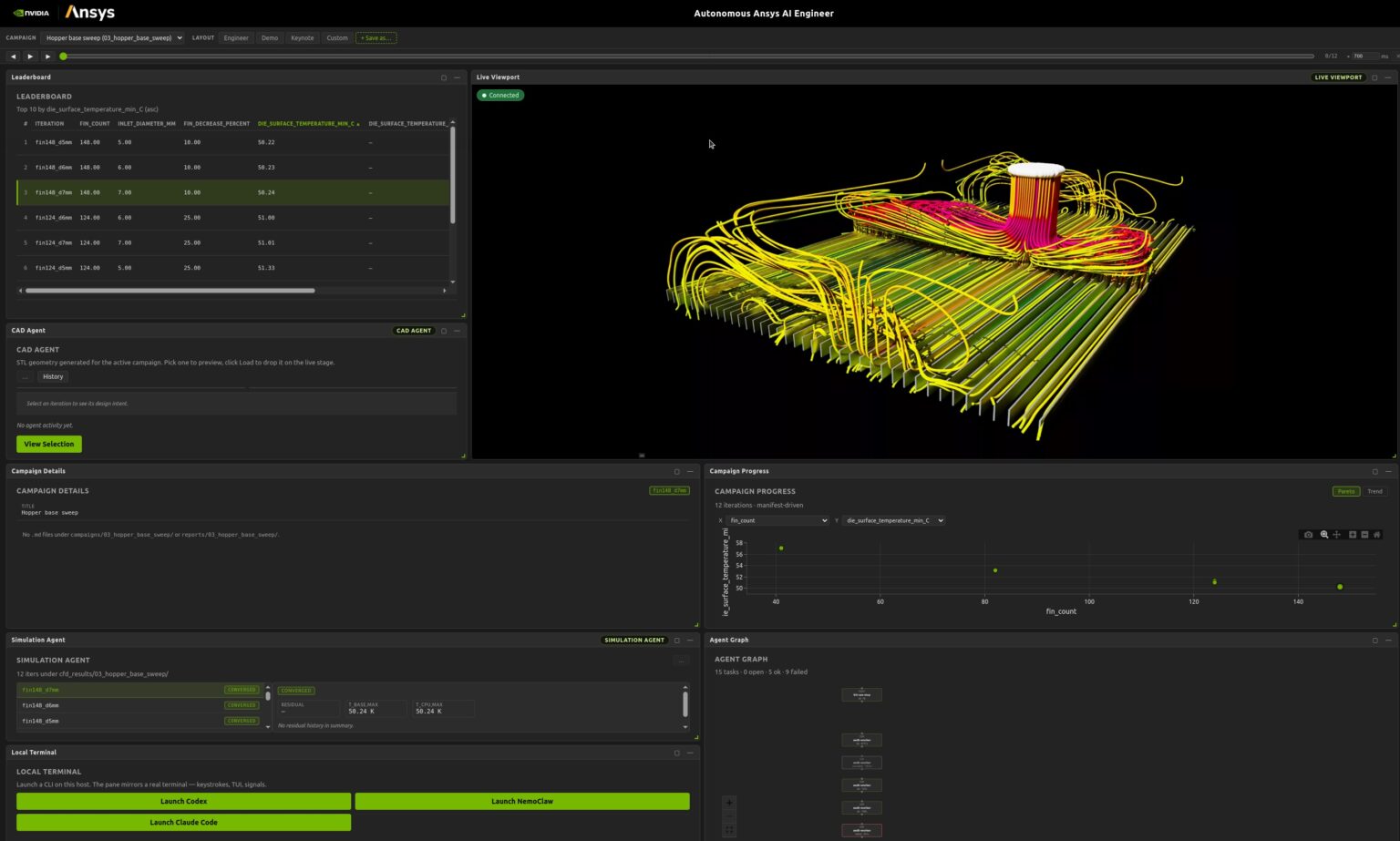Select the zoom tool in chart toolbar
This screenshot has height=841, width=1400.
[1324, 535]
